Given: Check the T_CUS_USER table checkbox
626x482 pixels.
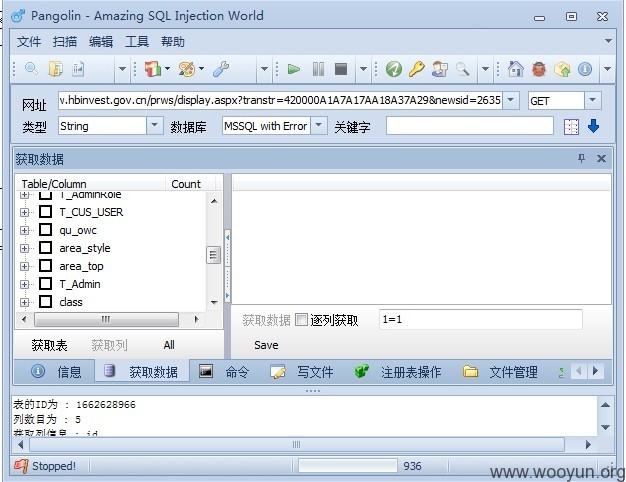Looking at the screenshot, I should (46, 212).
